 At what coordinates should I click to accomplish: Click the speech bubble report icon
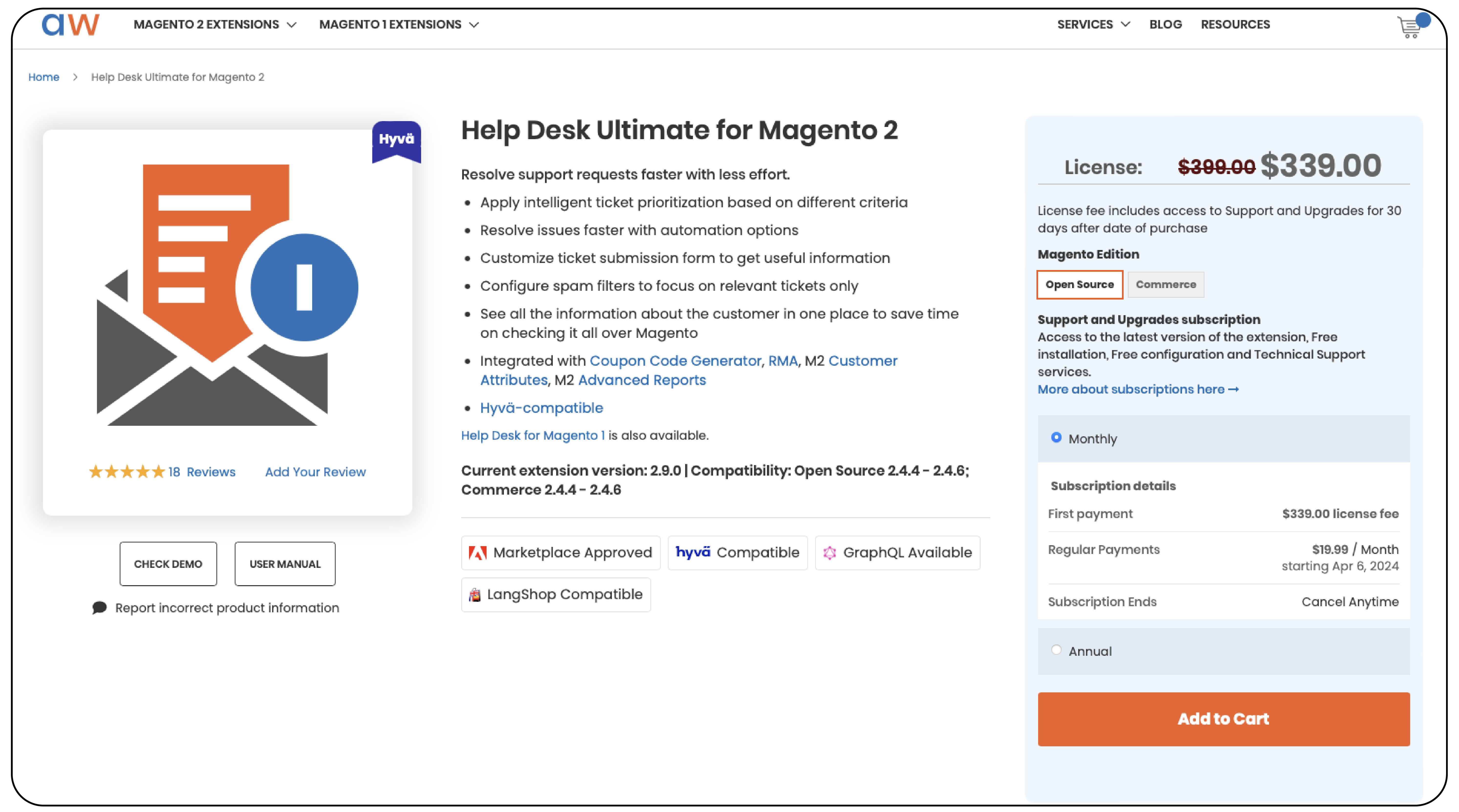[99, 608]
